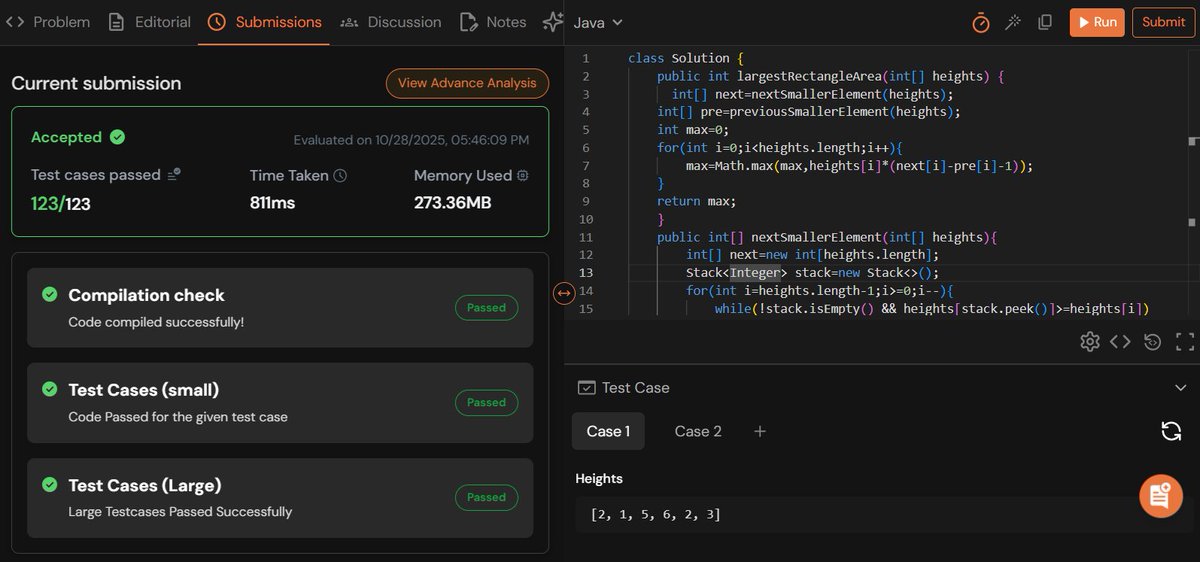1200x562 pixels.
Task: Open the Discussion tab
Action: 390,21
